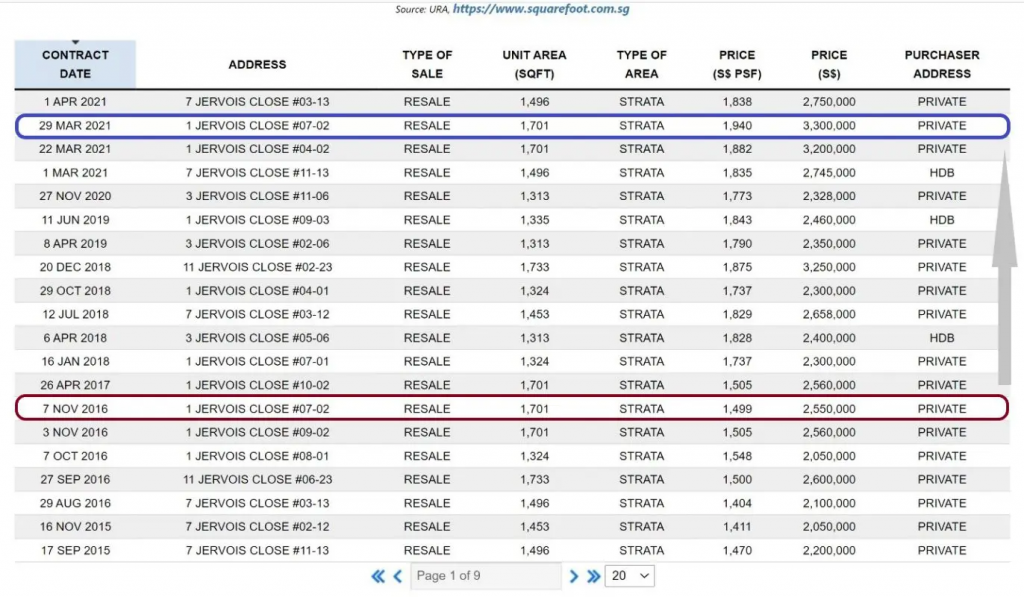Jump to the last page with double-right arrows
The width and height of the screenshot is (1024, 597).
pos(593,576)
